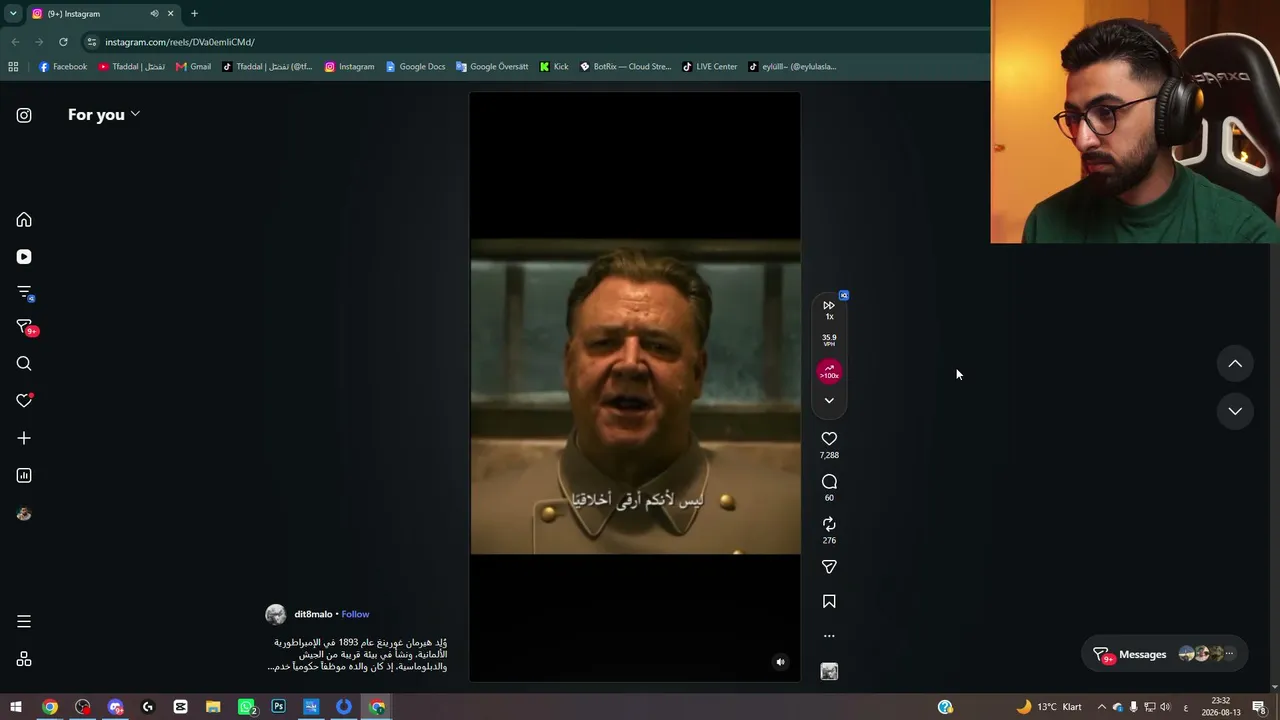Open the taskbar clock and date

coord(1221,707)
